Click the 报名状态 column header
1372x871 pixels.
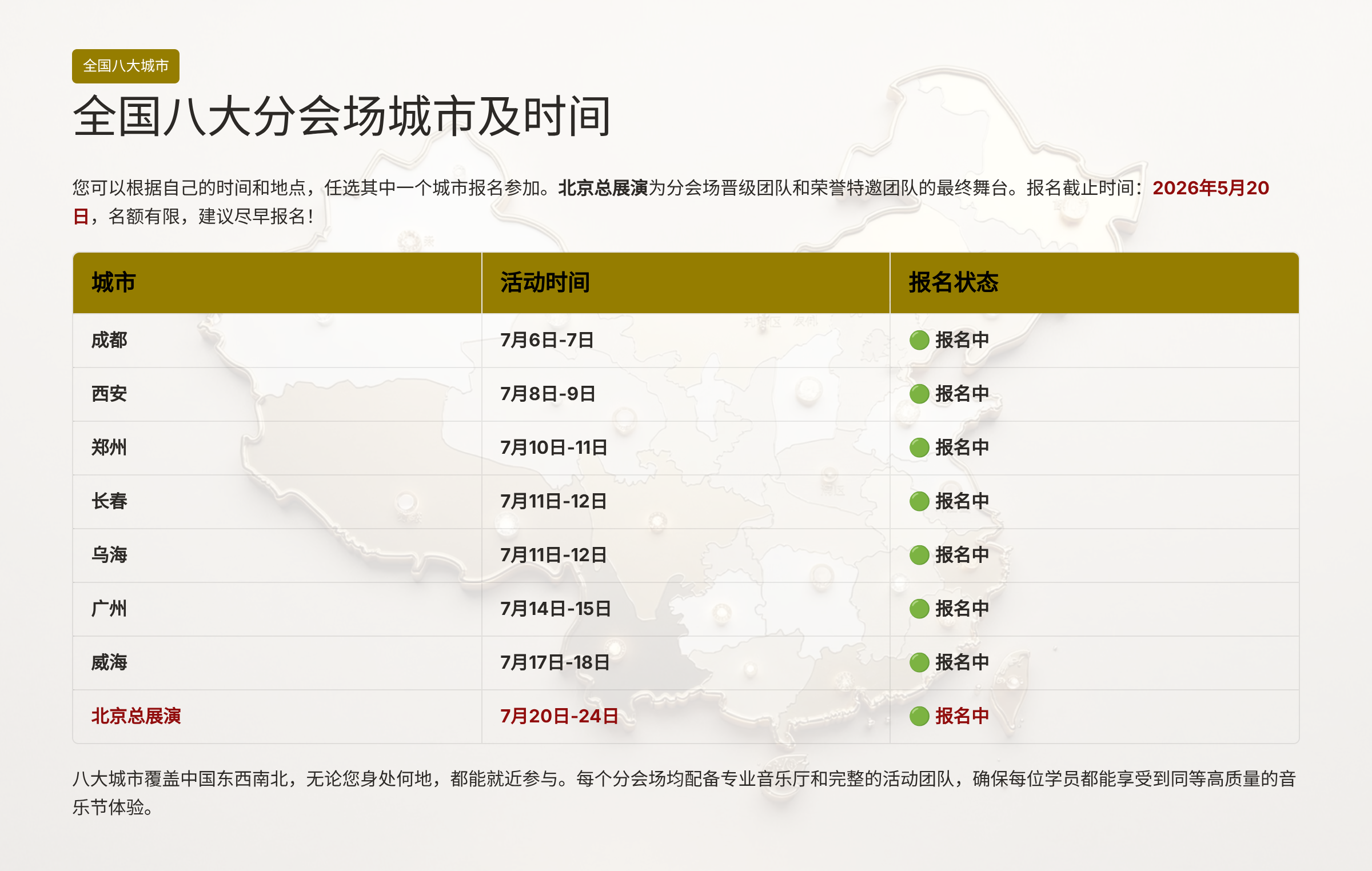953,282
